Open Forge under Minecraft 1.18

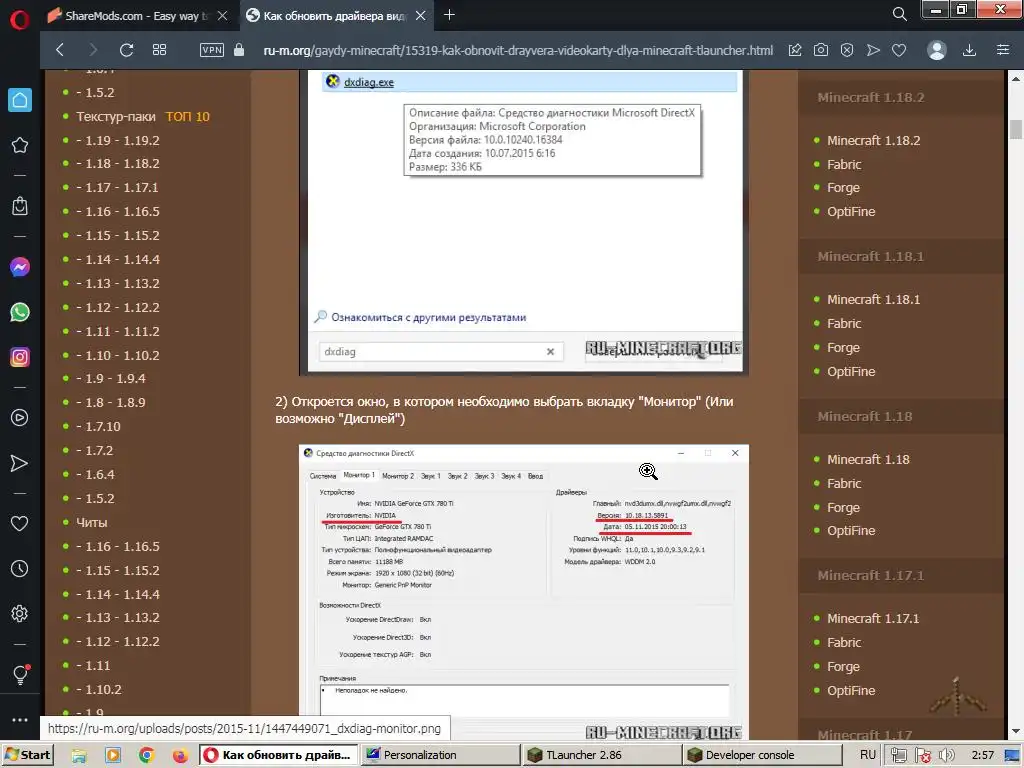(x=843, y=507)
